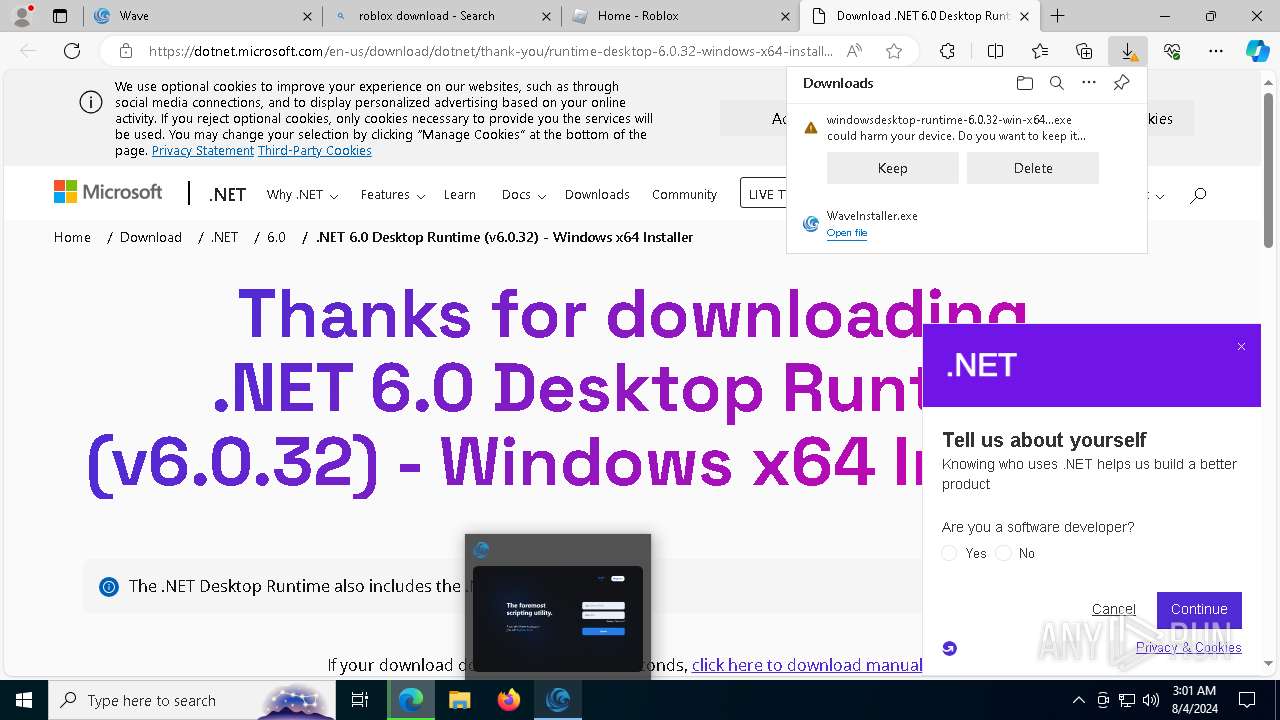Image resolution: width=1280 pixels, height=720 pixels.
Task: Open the Favorites list icon
Action: pyautogui.click(x=1040, y=51)
